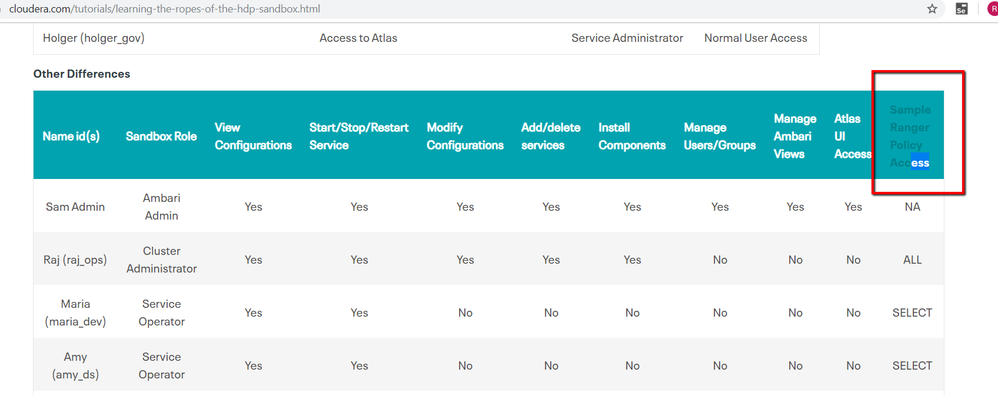Click Maria's Install Components 'No'
This screenshot has width=998, height=395.
click(632, 312)
